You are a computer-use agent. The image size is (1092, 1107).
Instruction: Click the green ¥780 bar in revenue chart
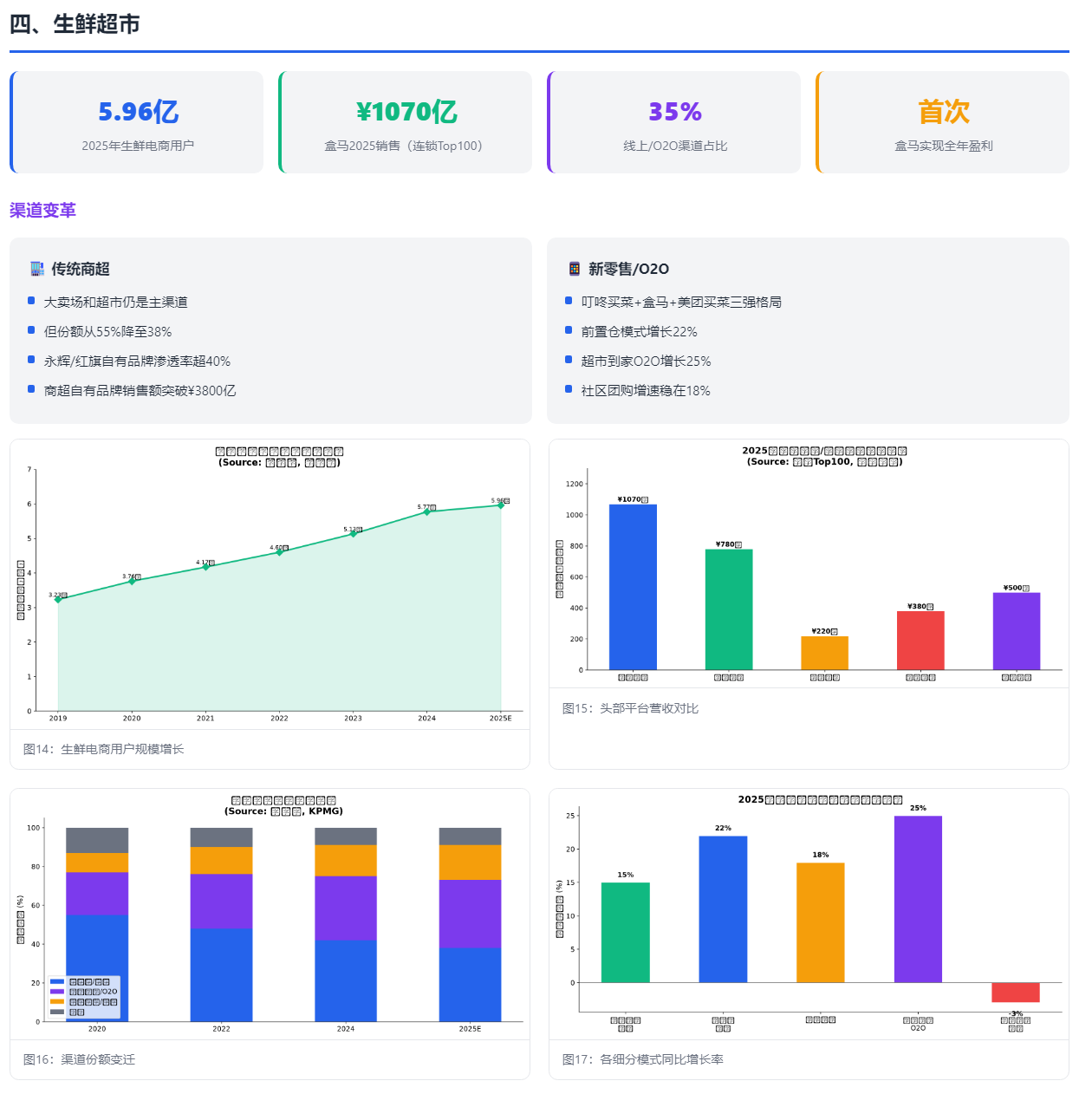[x=729, y=609]
